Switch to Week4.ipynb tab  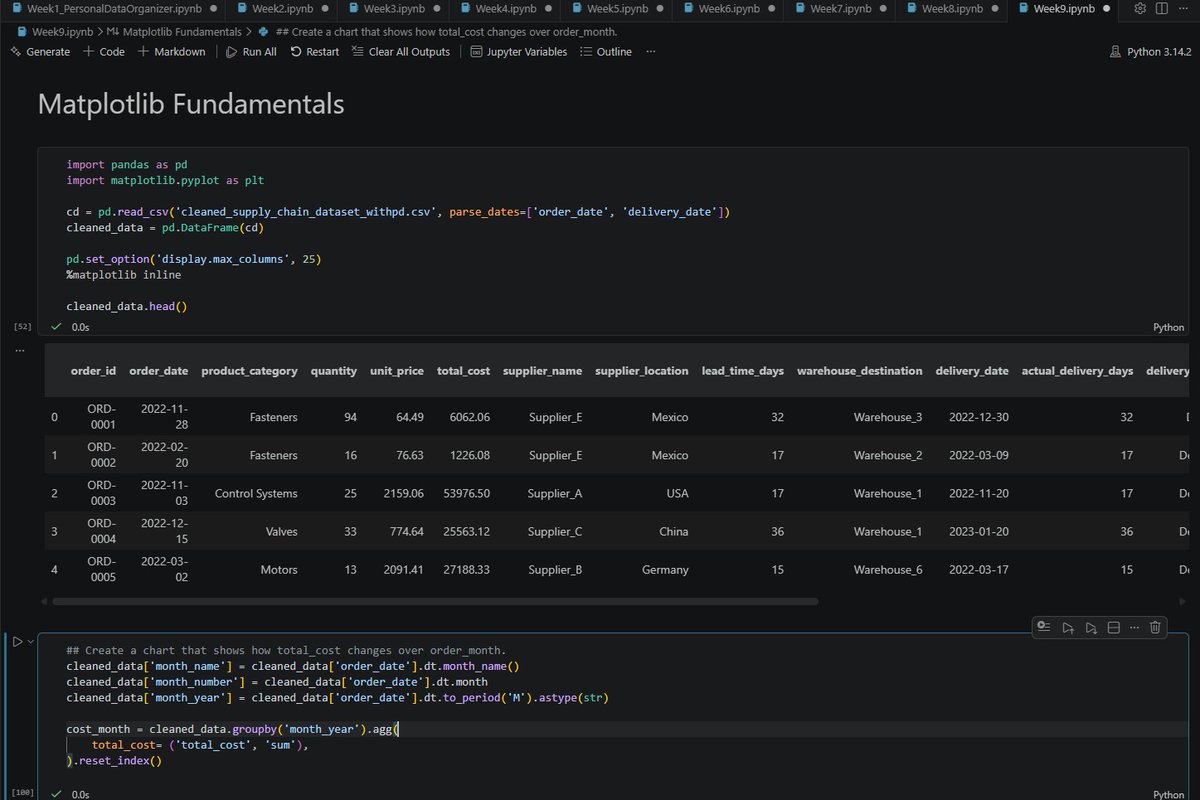(504, 8)
